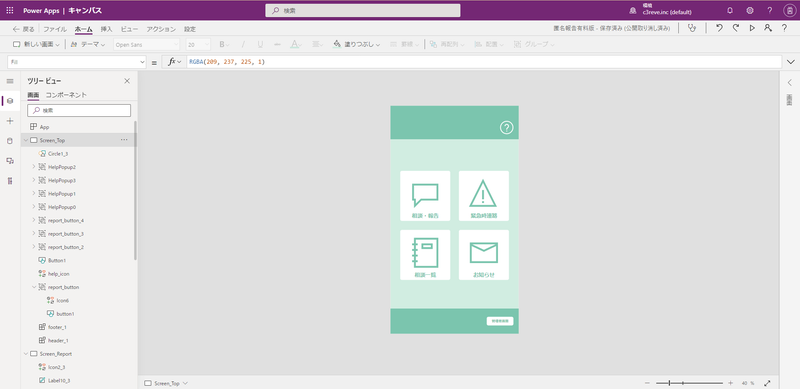Toggle Underline formatting
Image resolution: width=800 pixels, height=389 pixels.
[260, 44]
